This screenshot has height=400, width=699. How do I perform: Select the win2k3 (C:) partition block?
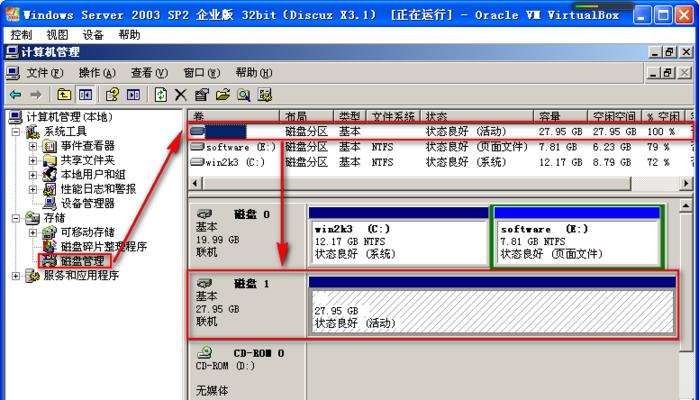[x=399, y=236]
